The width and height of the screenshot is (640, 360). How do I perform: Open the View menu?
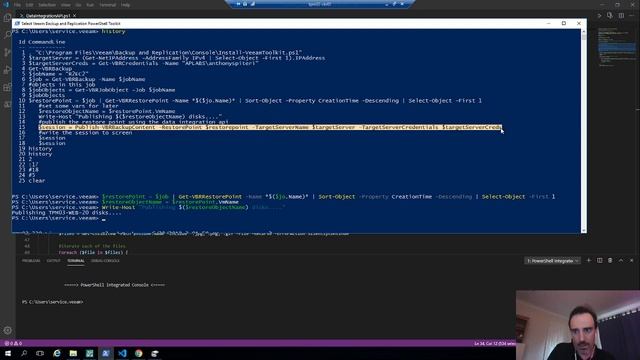[x=66, y=5]
